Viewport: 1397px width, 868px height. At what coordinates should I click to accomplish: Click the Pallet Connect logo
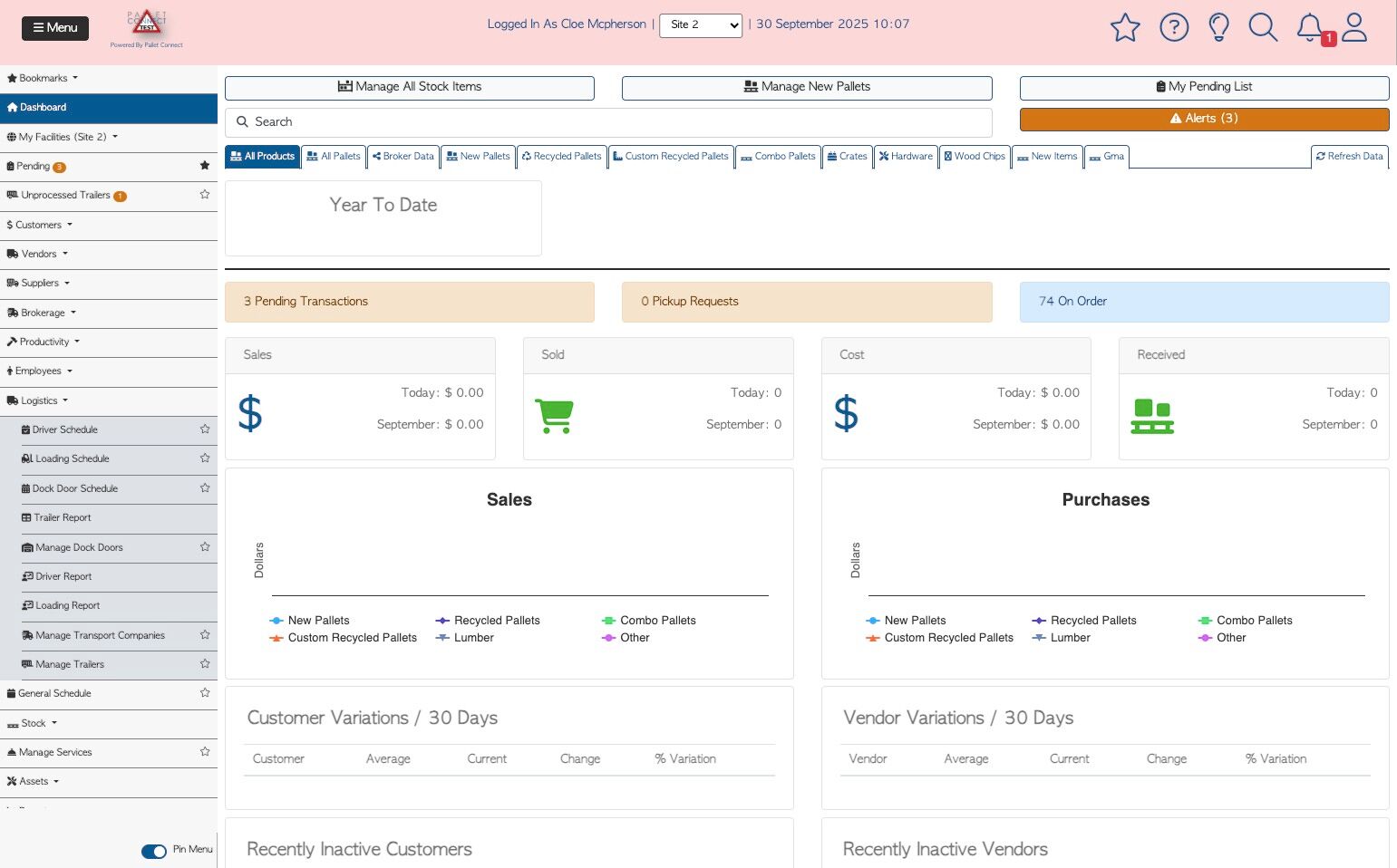(x=146, y=28)
